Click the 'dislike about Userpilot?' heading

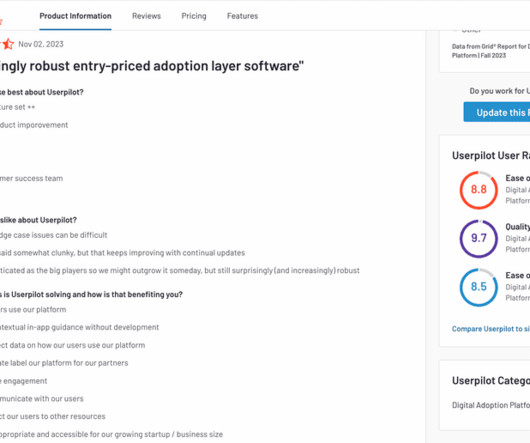point(38,220)
